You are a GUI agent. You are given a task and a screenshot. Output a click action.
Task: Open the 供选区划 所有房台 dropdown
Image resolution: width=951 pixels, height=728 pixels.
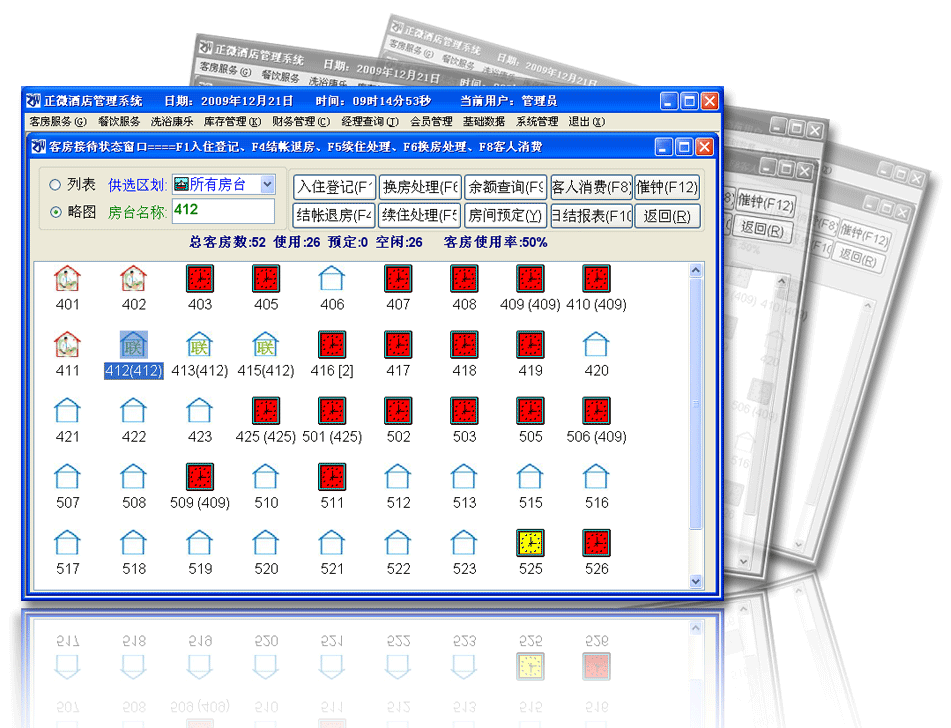[x=267, y=185]
